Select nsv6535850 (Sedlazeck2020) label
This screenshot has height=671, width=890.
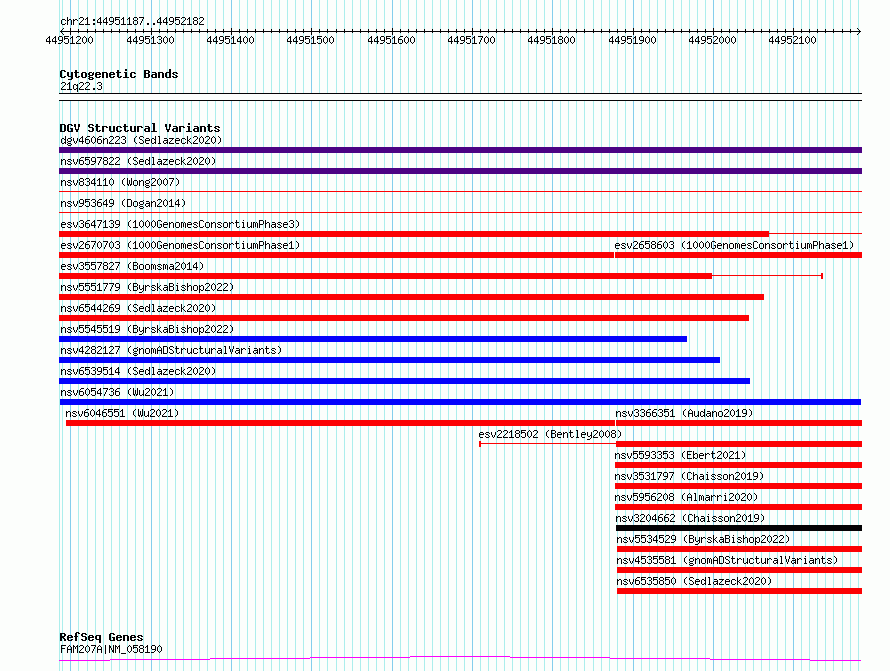694,581
